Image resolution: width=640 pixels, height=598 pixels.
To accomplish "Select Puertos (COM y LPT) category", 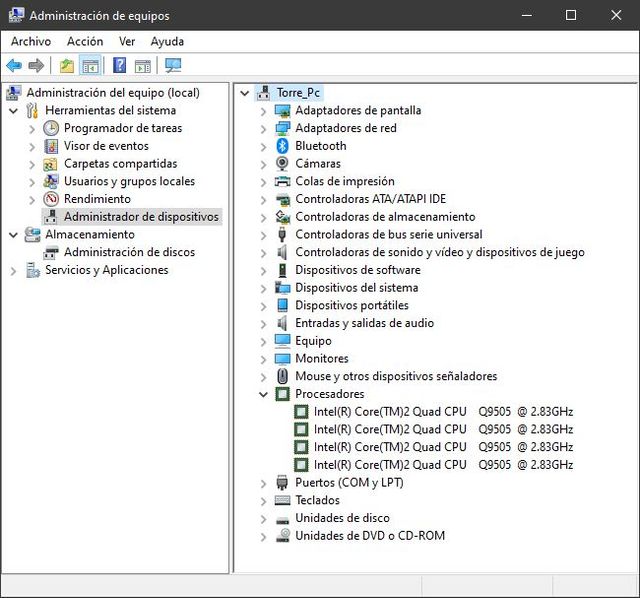I will tap(349, 482).
